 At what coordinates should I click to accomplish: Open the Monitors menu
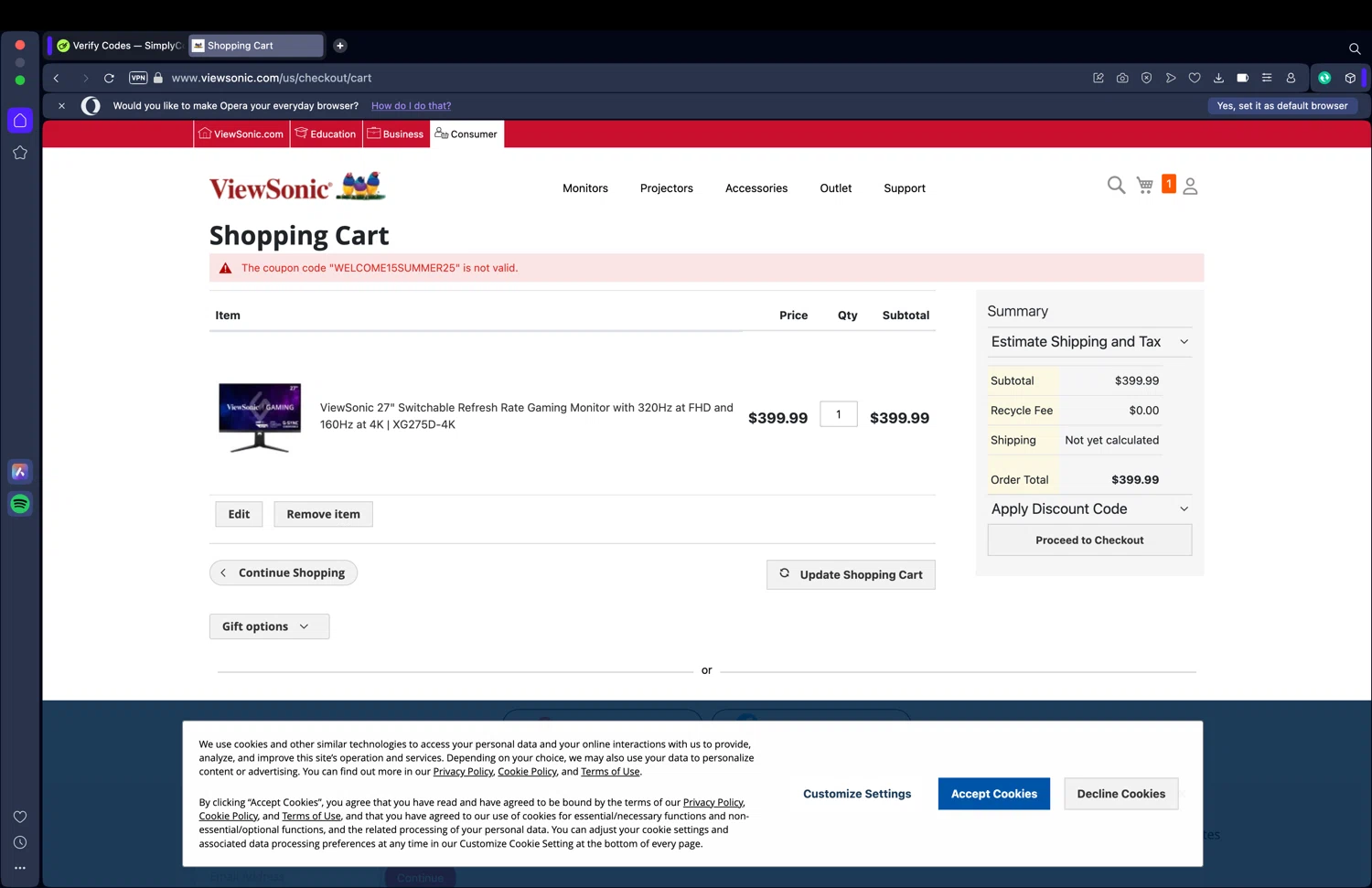pyautogui.click(x=585, y=188)
